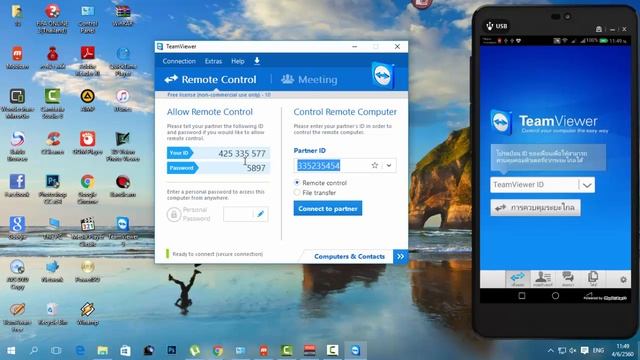The width and height of the screenshot is (640, 360).
Task: Open Photoshop CC desktop shortcut
Action: click(53, 188)
